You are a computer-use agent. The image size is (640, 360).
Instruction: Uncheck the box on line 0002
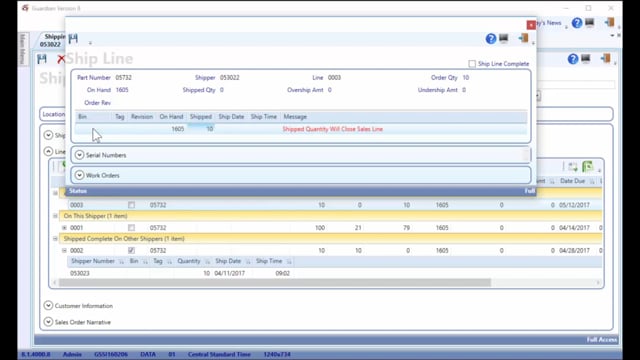pyautogui.click(x=131, y=250)
